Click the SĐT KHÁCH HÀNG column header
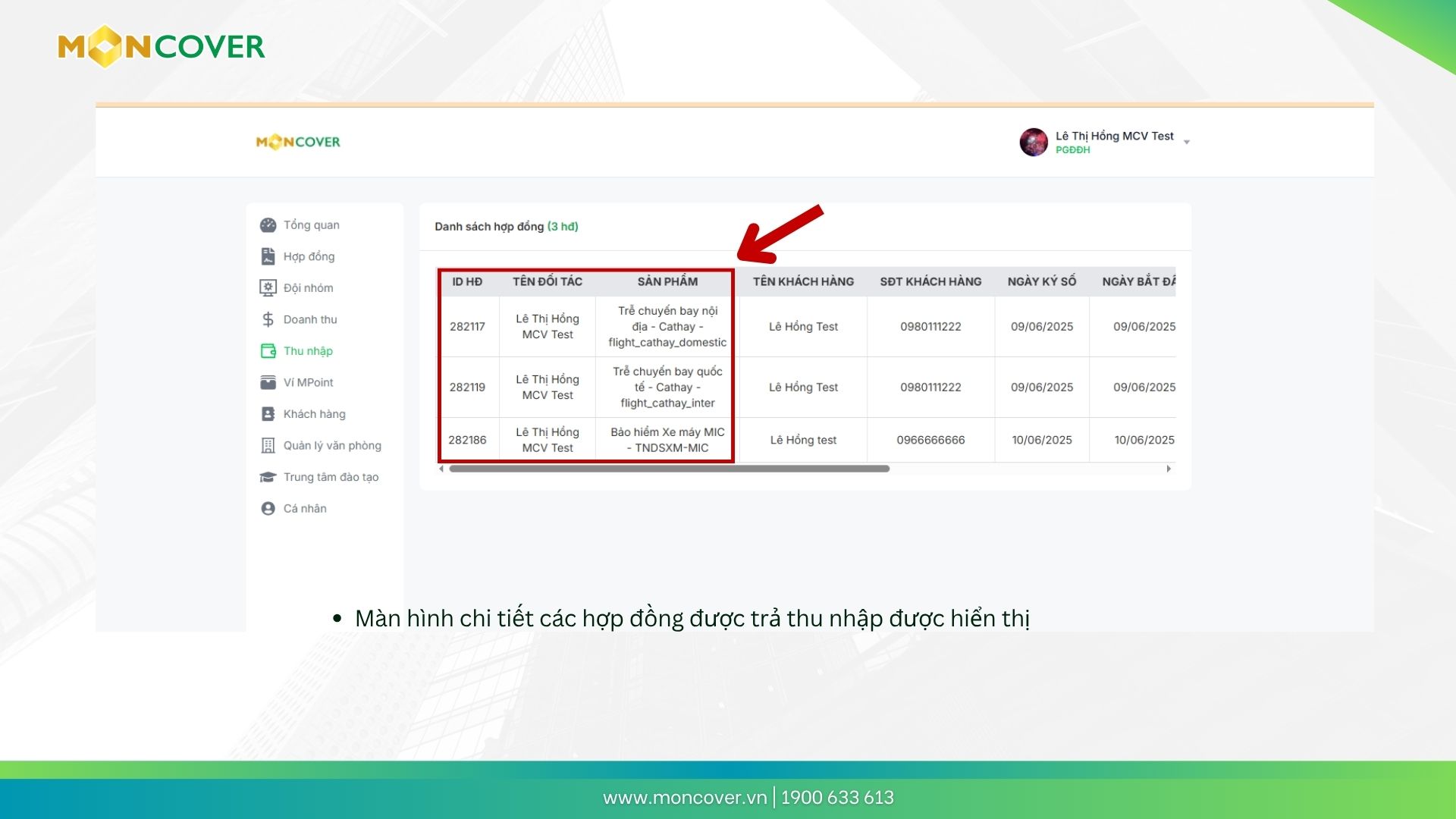Image resolution: width=1456 pixels, height=819 pixels. (930, 281)
